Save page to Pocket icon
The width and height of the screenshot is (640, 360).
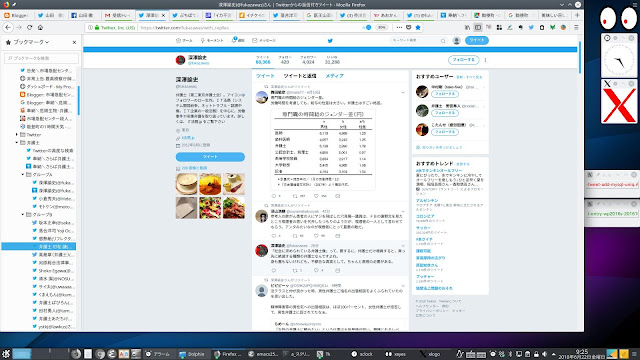tap(409, 27)
